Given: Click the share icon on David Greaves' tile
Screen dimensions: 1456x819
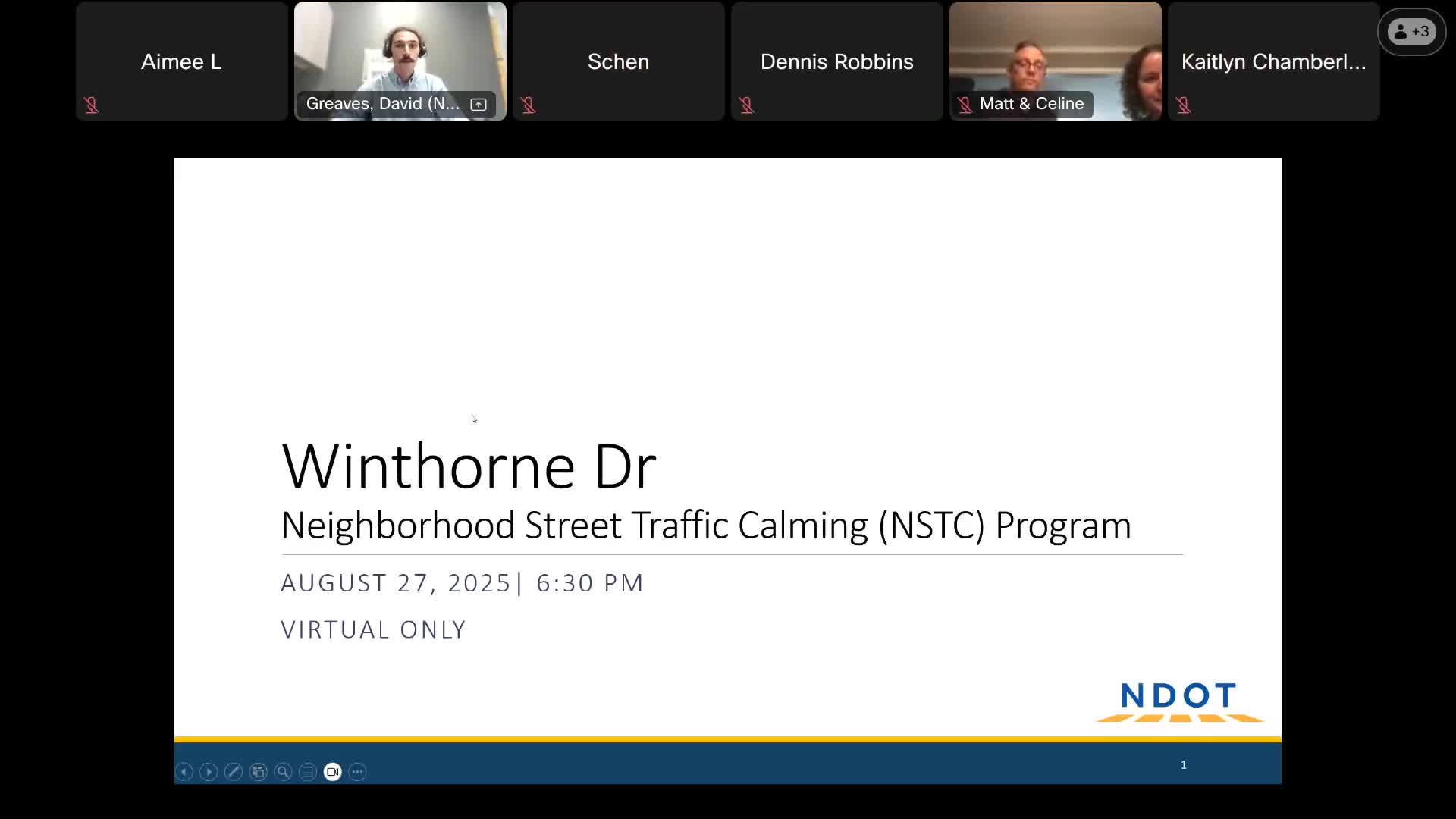Looking at the screenshot, I should [479, 105].
